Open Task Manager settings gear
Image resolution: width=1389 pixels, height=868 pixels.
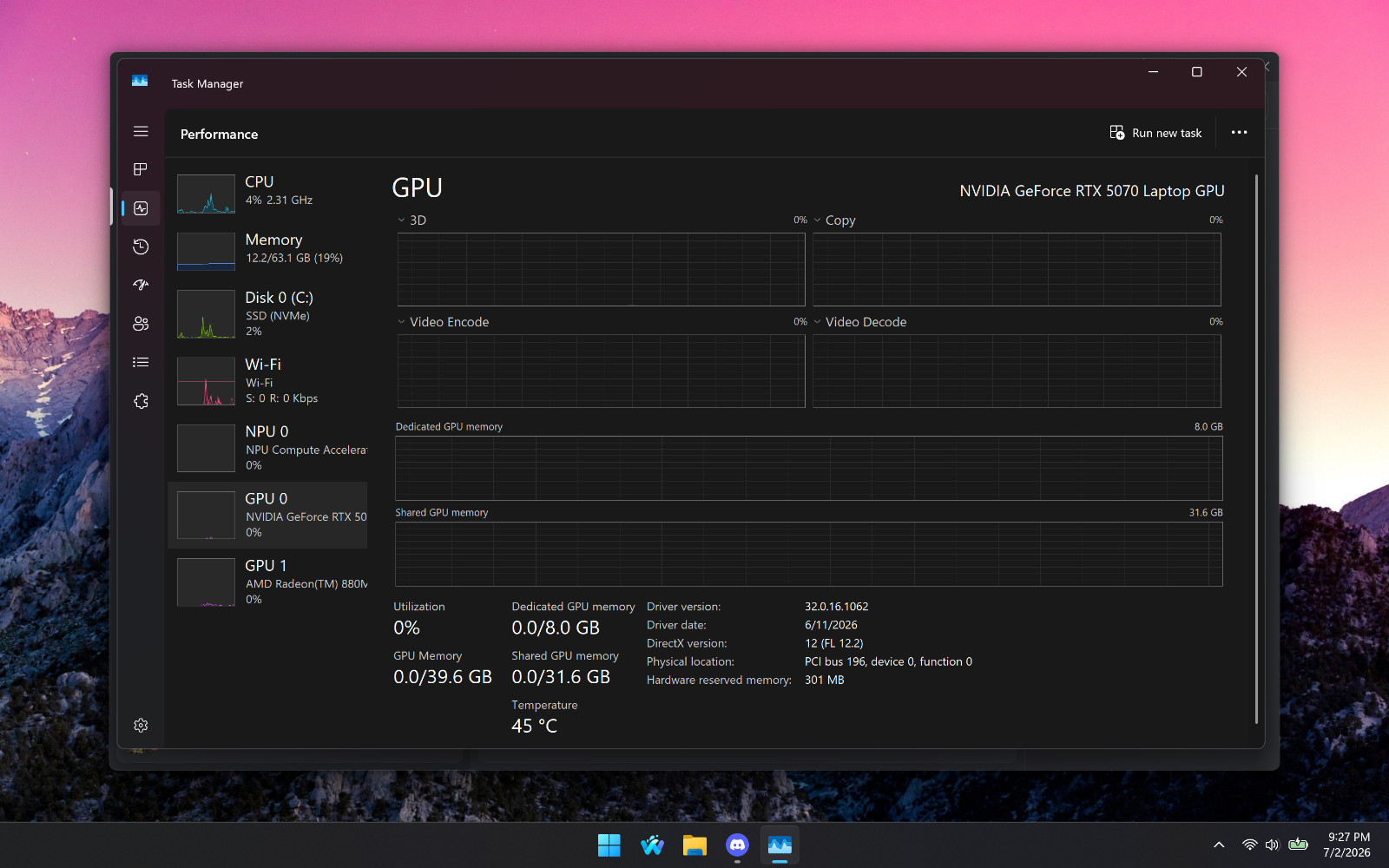pyautogui.click(x=141, y=725)
